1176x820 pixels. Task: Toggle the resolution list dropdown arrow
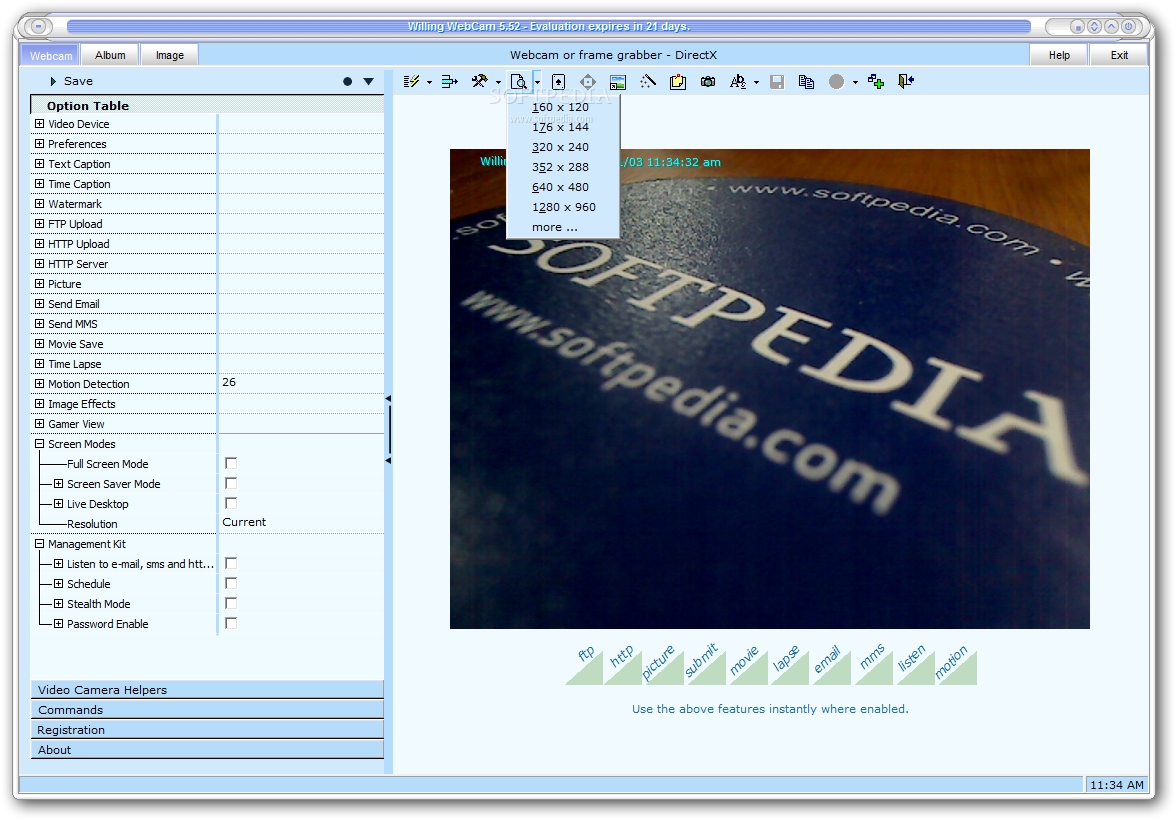[537, 83]
